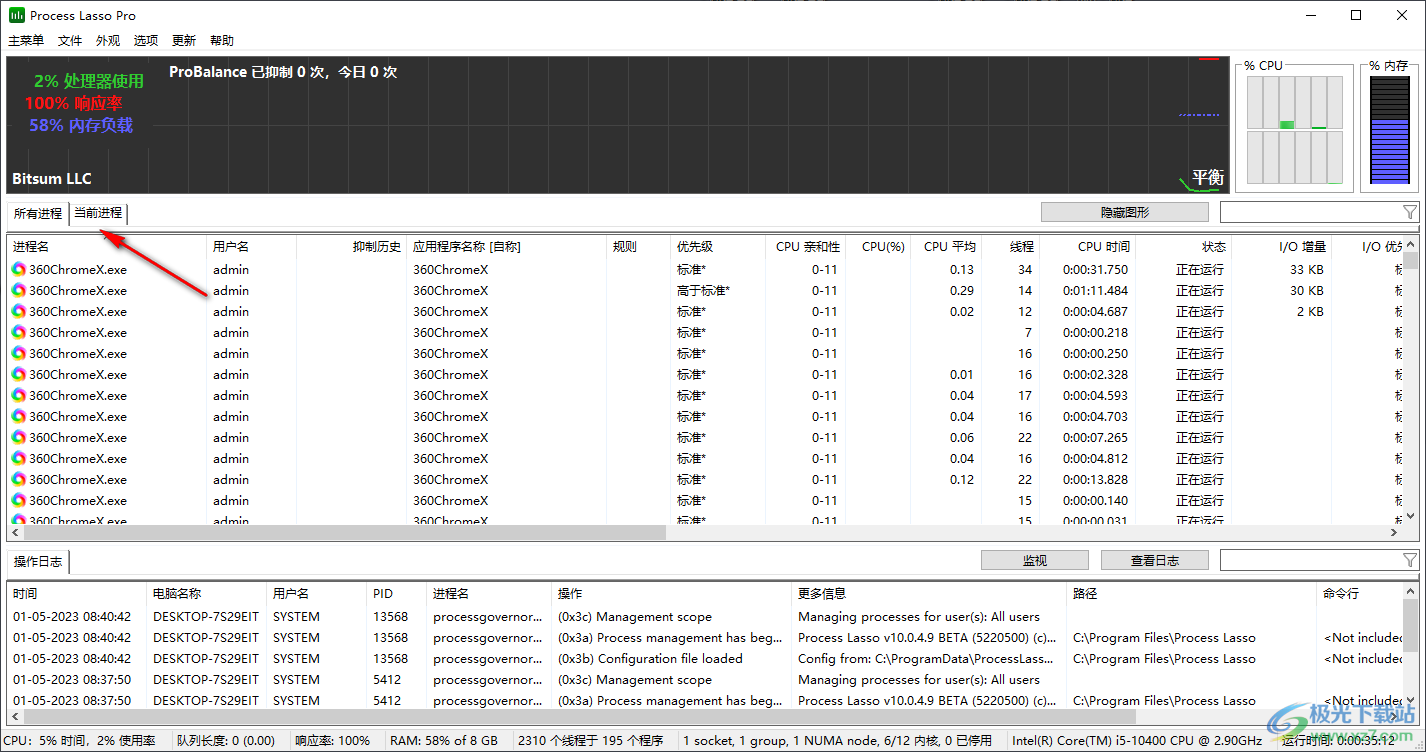The width and height of the screenshot is (1426, 752).
Task: Click status bar entry 响应率: 100%
Action: click(332, 741)
